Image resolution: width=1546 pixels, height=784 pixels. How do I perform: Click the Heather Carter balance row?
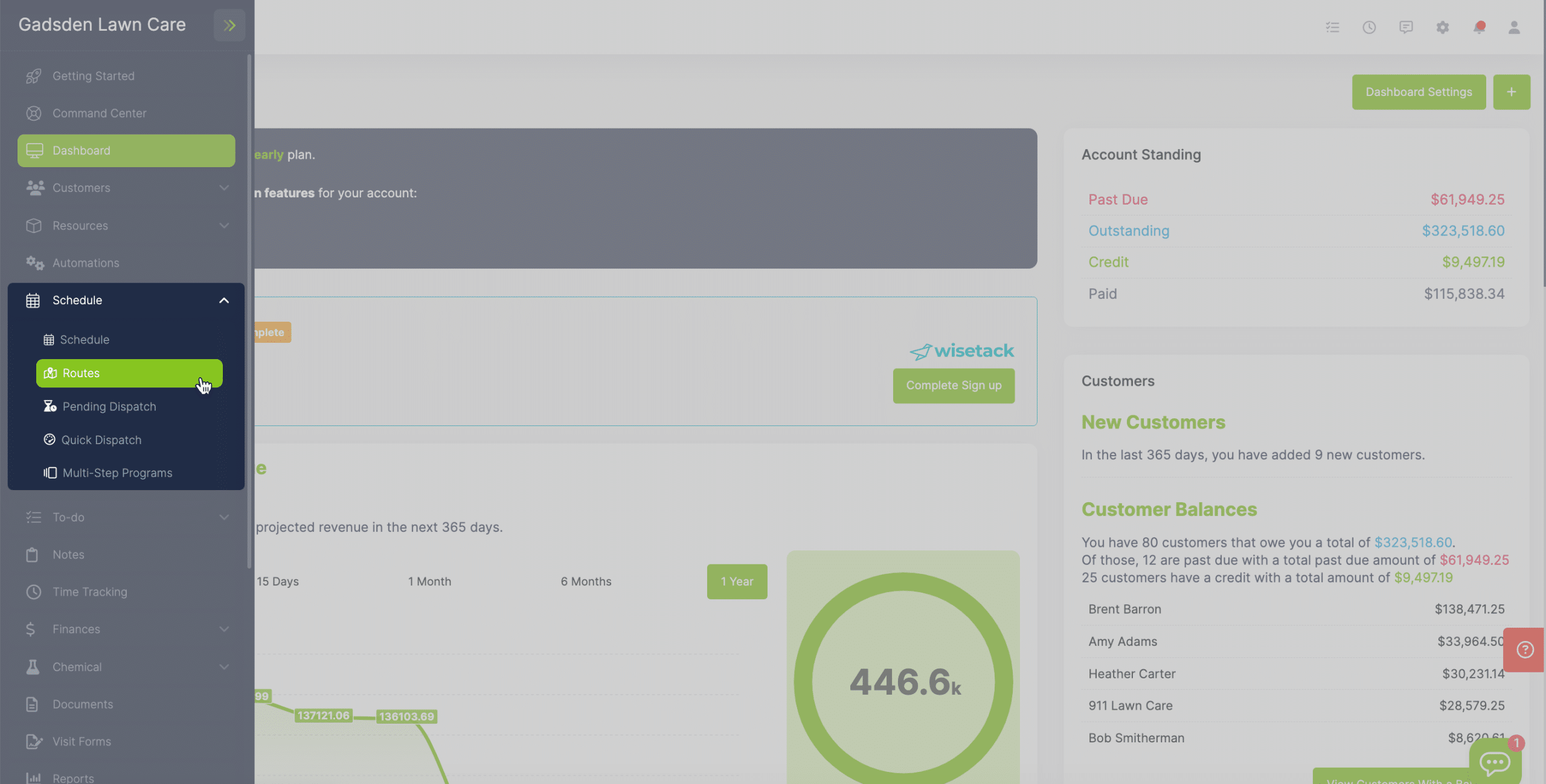(x=1296, y=674)
